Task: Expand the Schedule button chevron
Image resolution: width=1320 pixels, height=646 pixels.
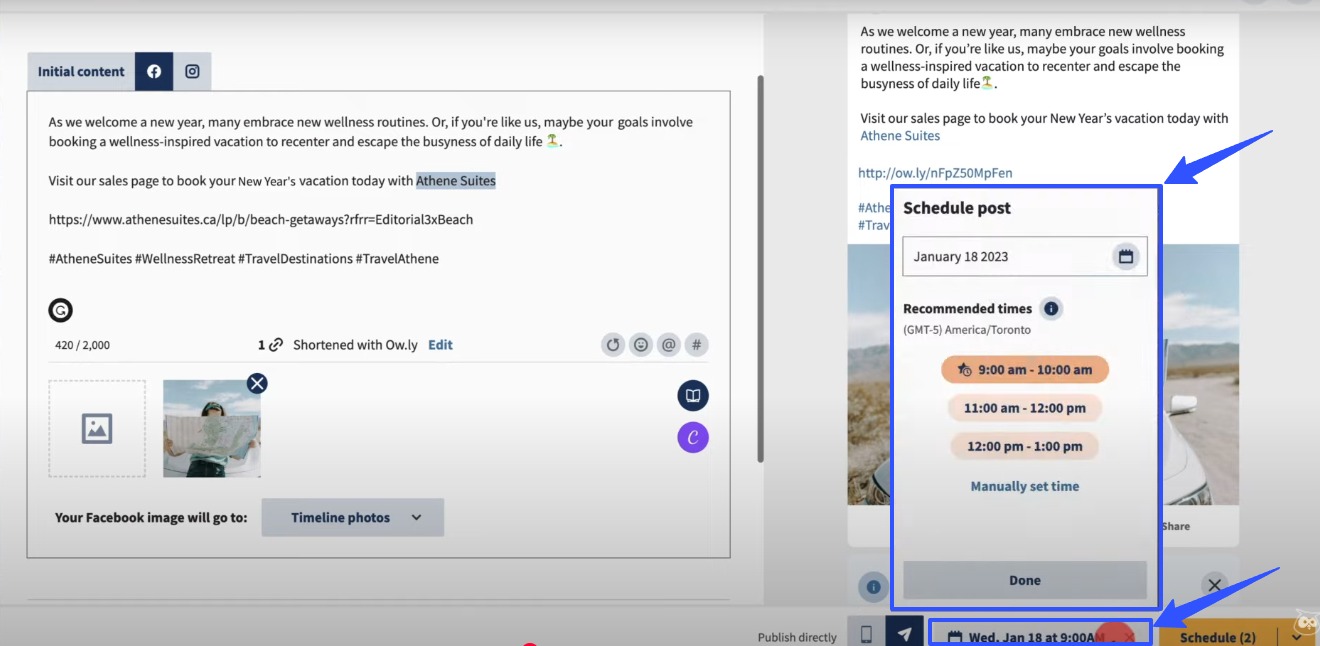Action: (x=1297, y=636)
